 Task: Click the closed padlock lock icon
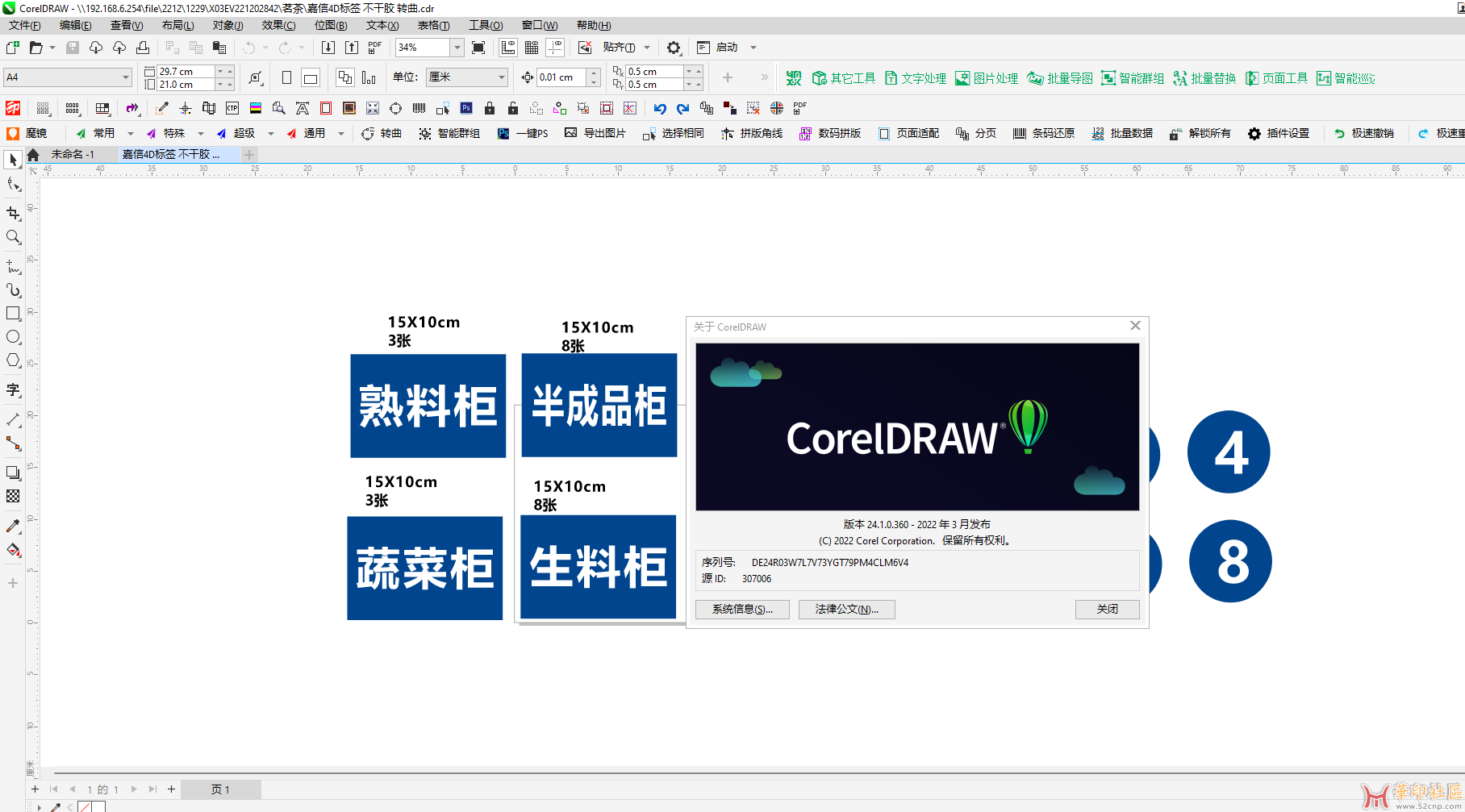tap(490, 108)
